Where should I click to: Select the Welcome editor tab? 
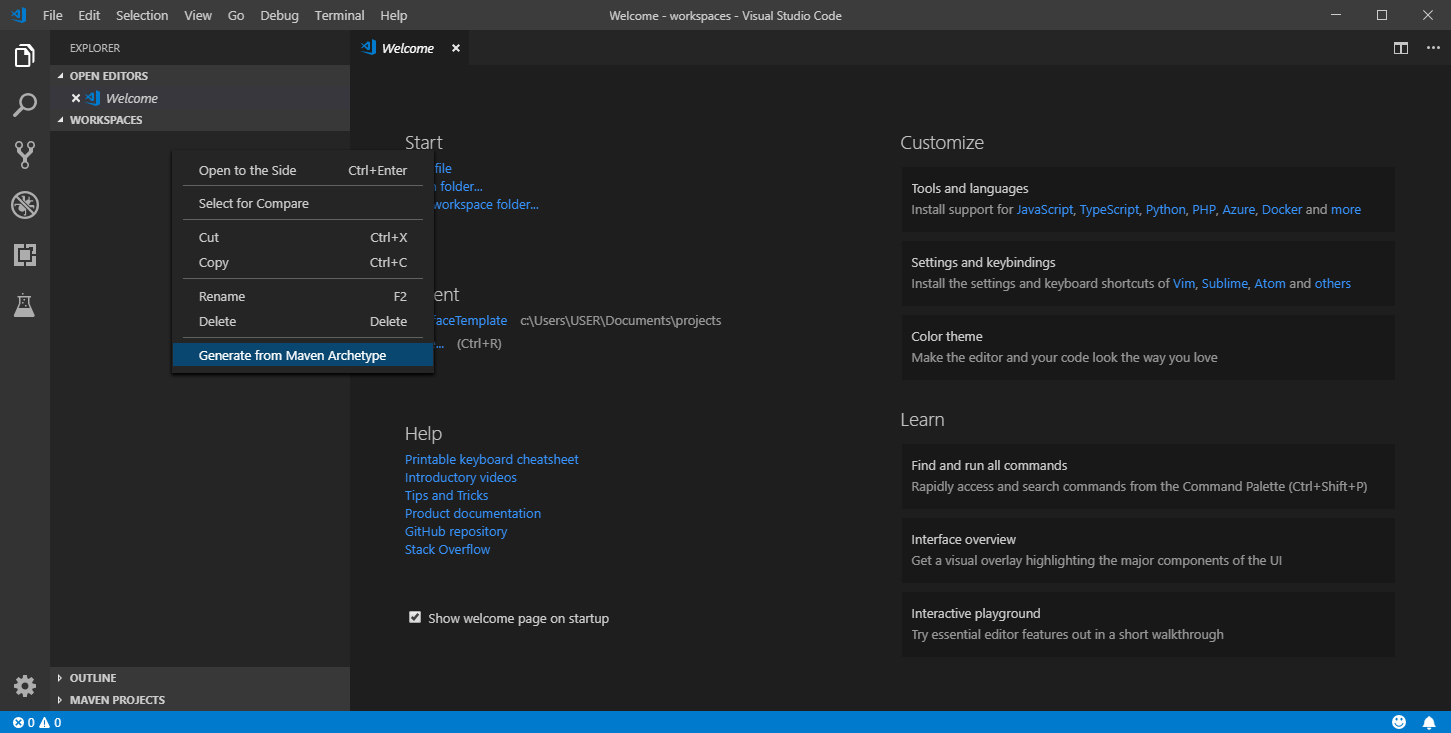(408, 48)
